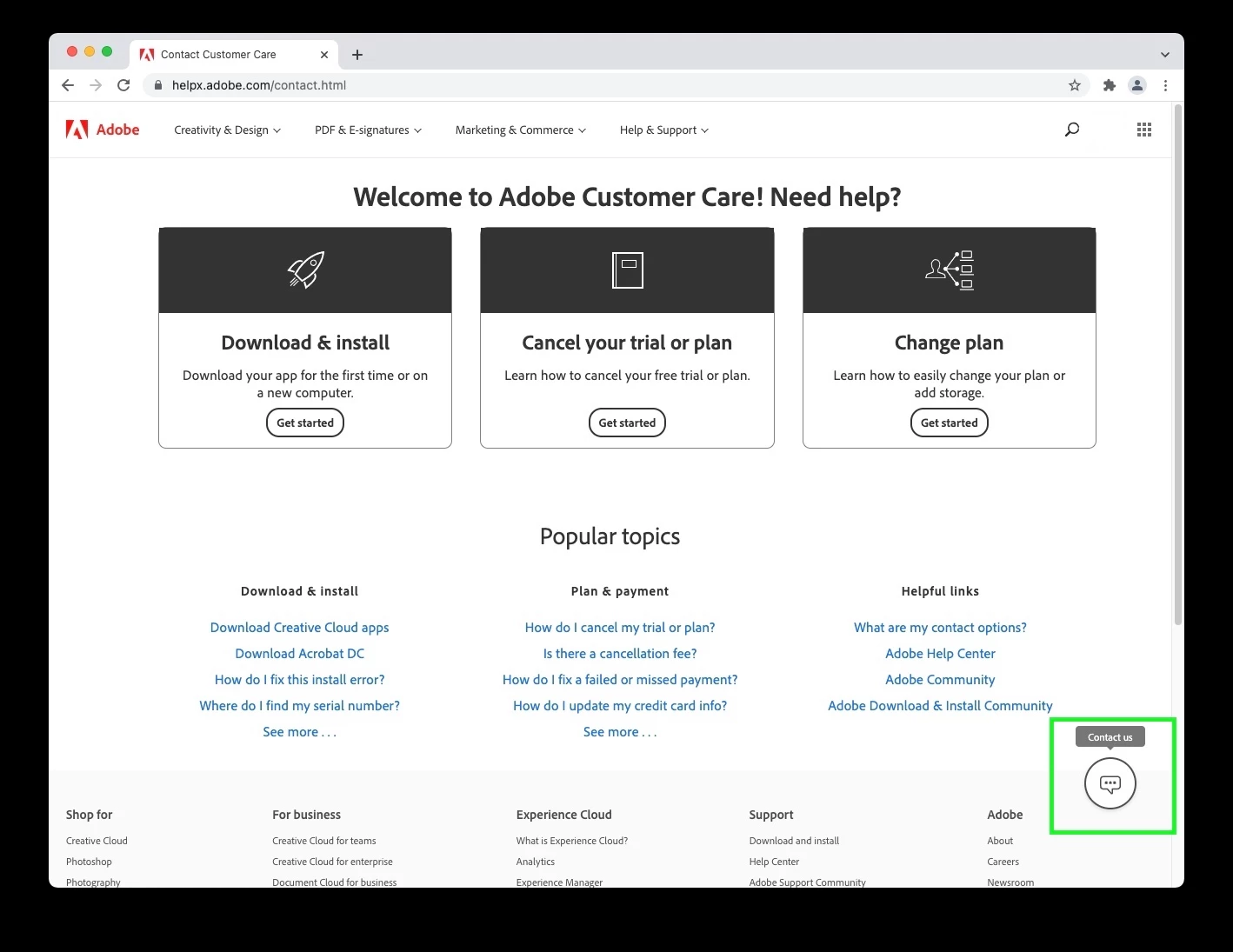Reload the page with refresh icon
This screenshot has height=952, width=1233.
coord(123,85)
